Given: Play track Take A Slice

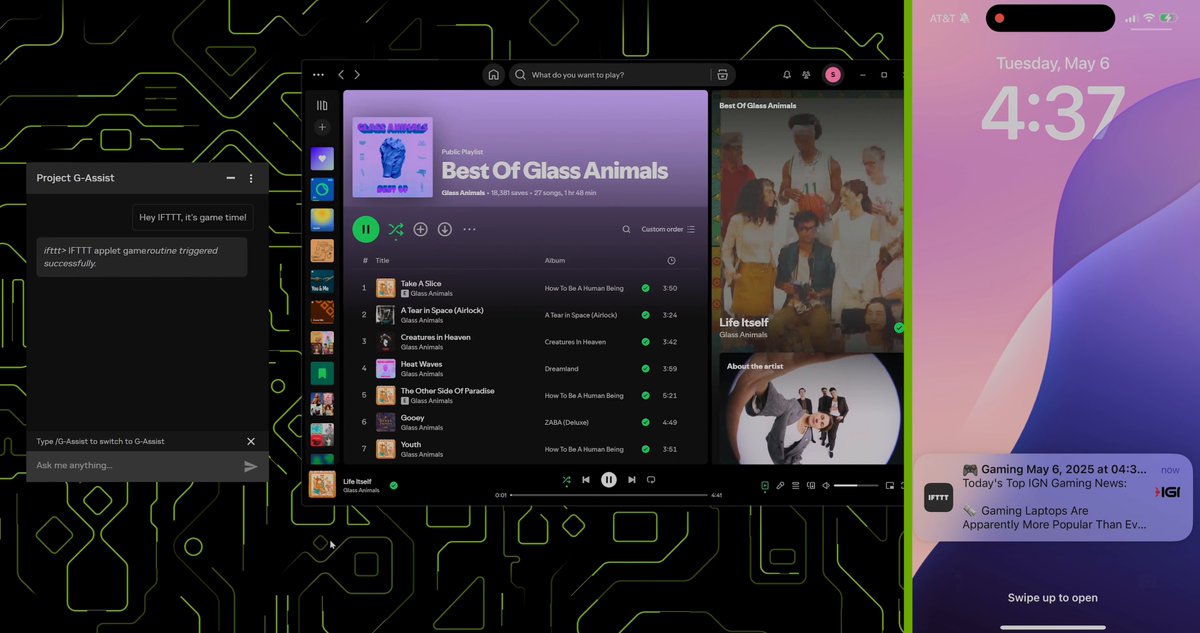Looking at the screenshot, I should (x=525, y=288).
